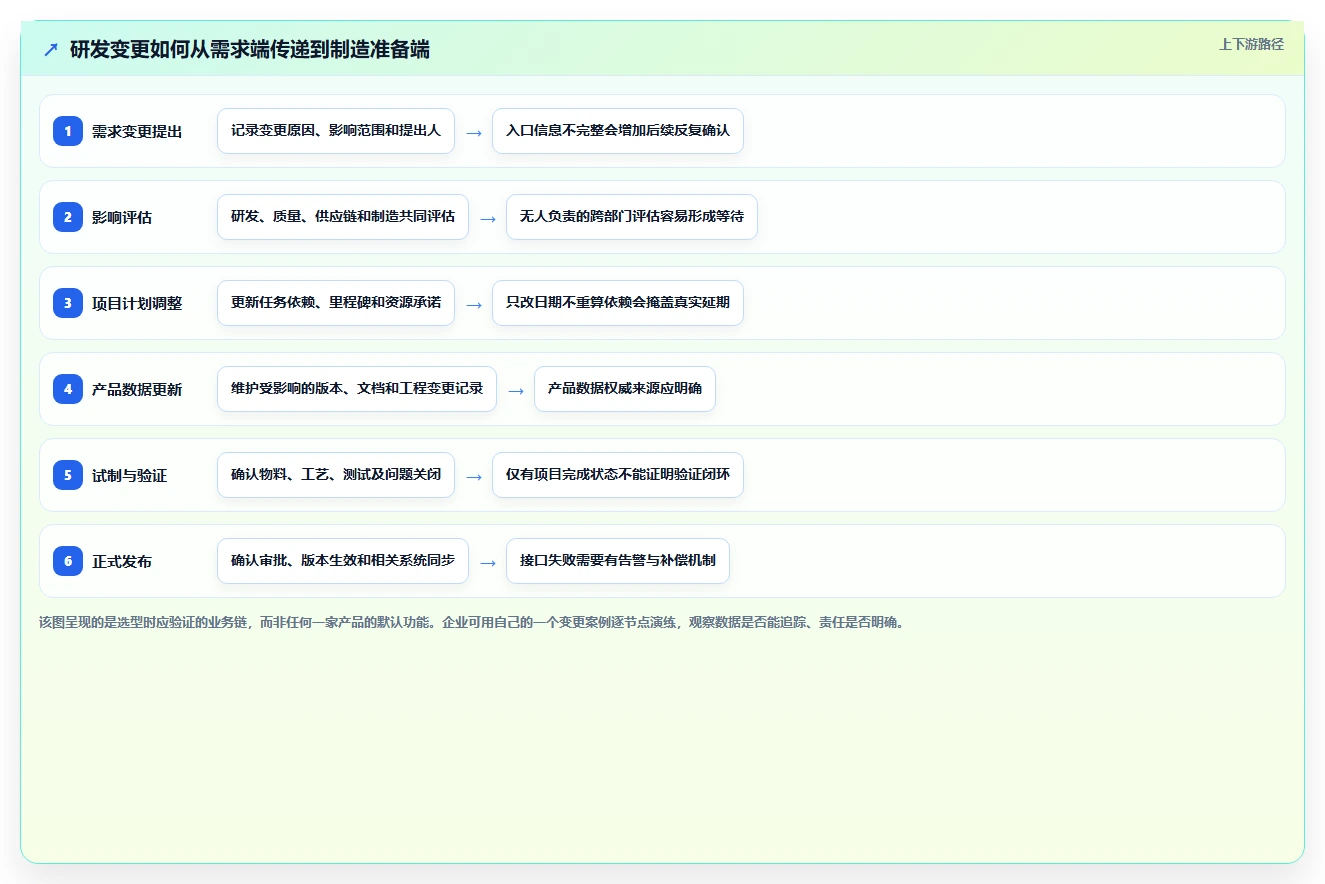
Task: Click step number badge 3
Action: [68, 303]
